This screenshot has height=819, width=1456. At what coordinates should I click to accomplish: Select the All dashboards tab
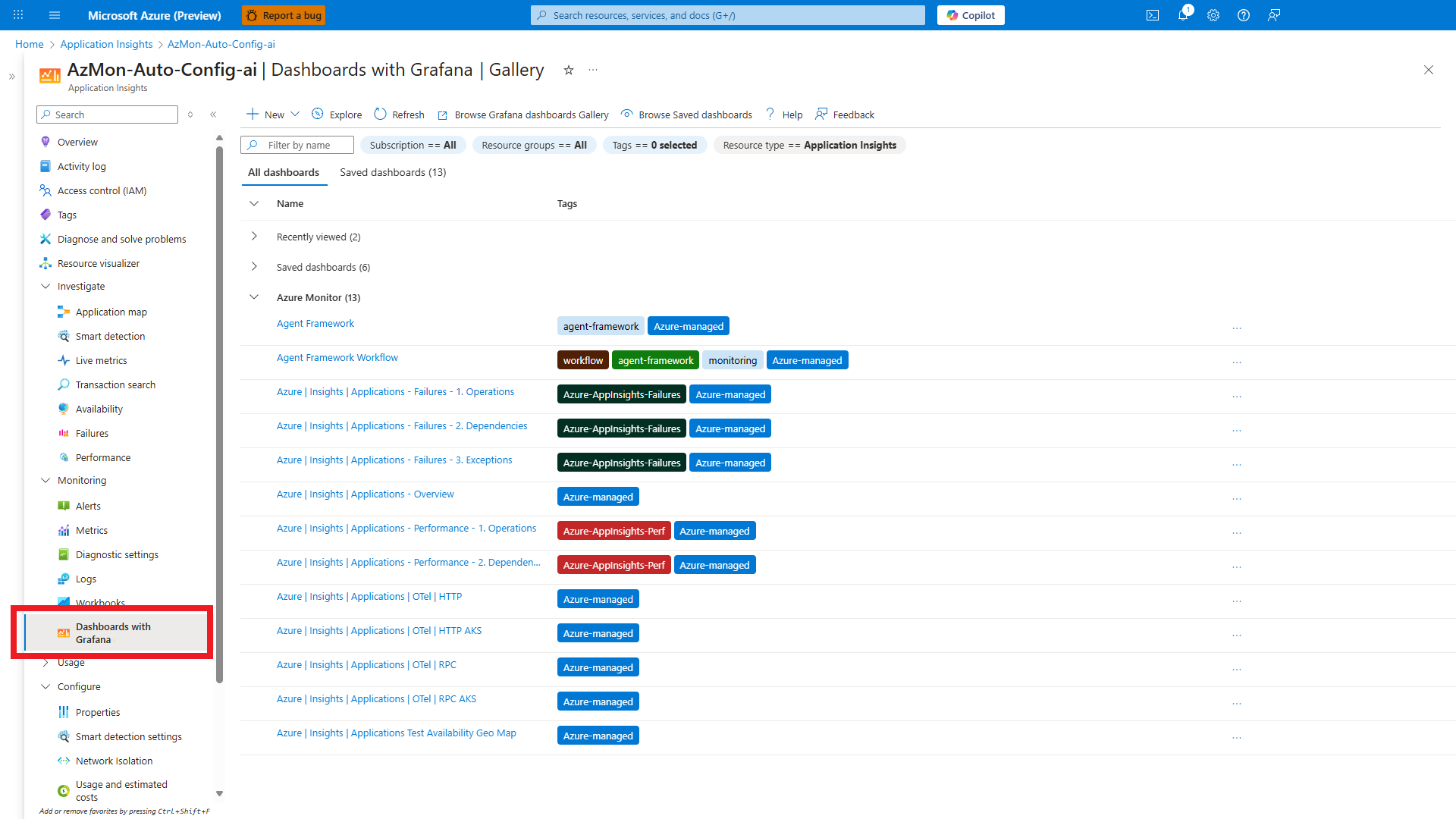coord(284,172)
